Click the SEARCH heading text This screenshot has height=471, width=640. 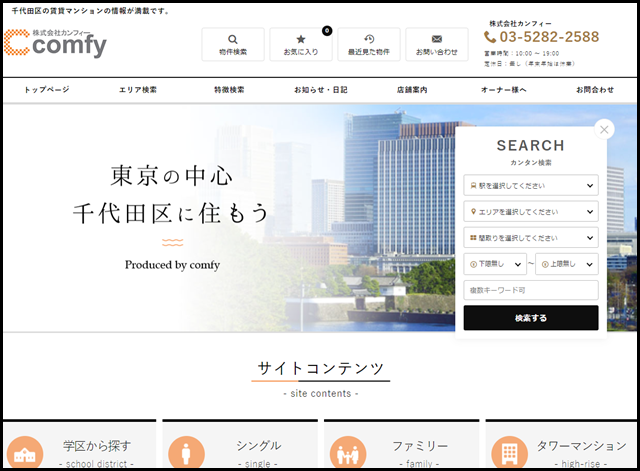point(531,145)
